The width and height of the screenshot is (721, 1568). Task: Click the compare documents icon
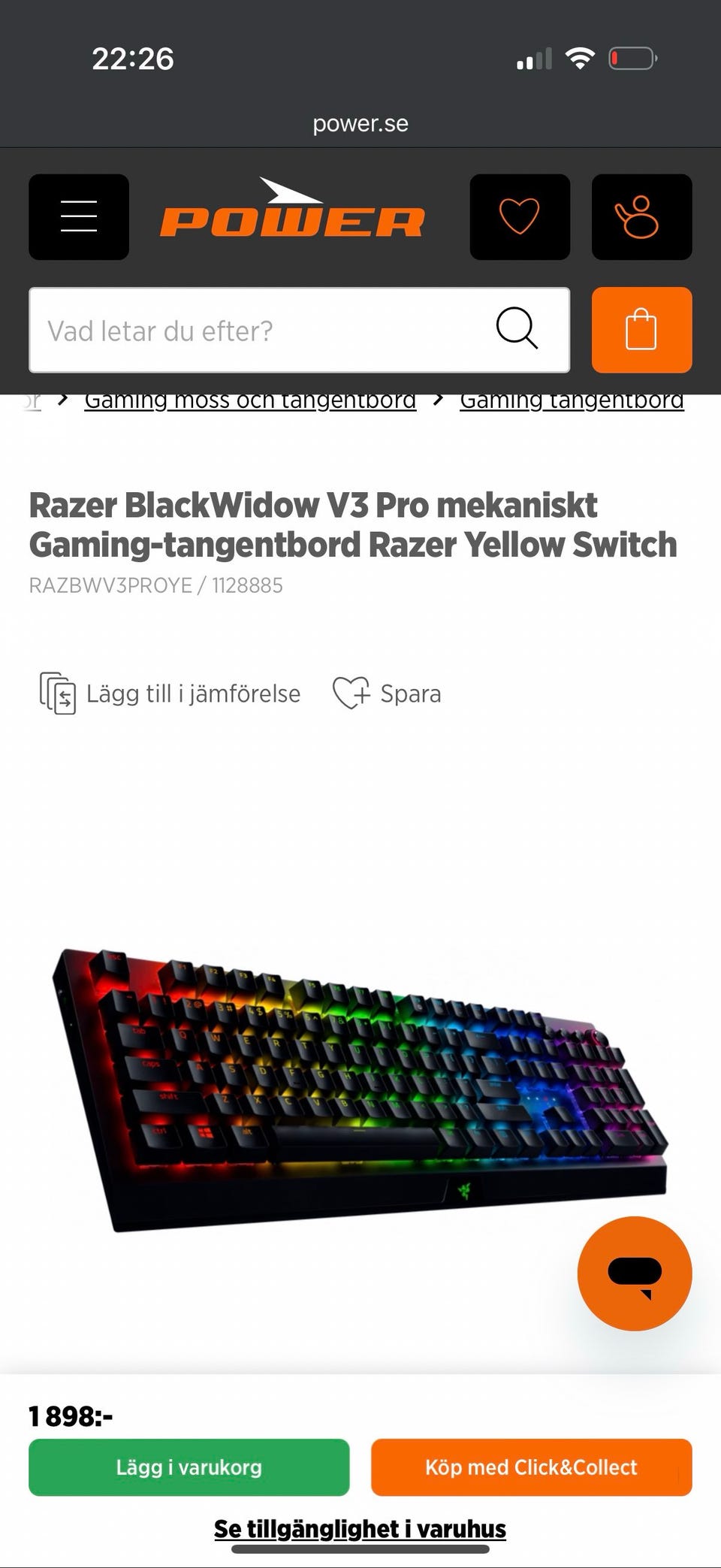tap(57, 693)
